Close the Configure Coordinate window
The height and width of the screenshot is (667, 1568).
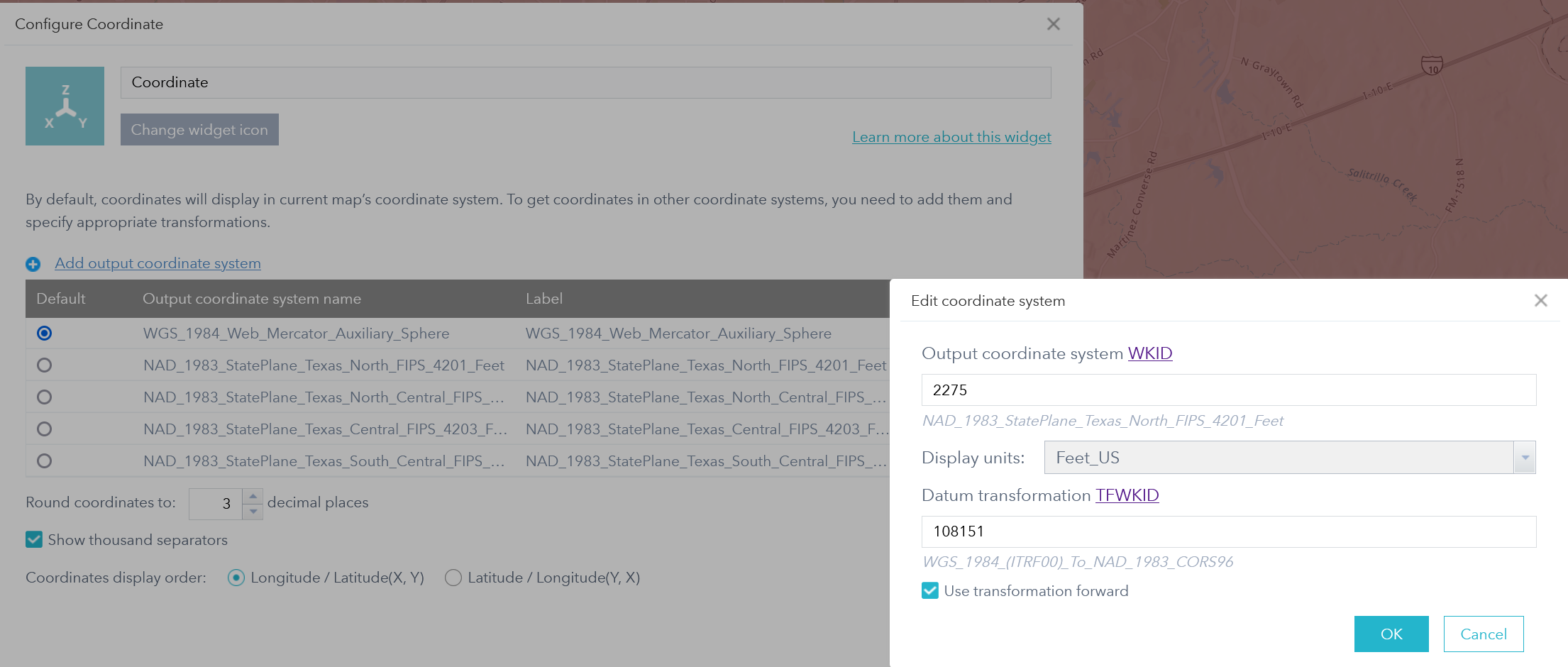pyautogui.click(x=1053, y=24)
